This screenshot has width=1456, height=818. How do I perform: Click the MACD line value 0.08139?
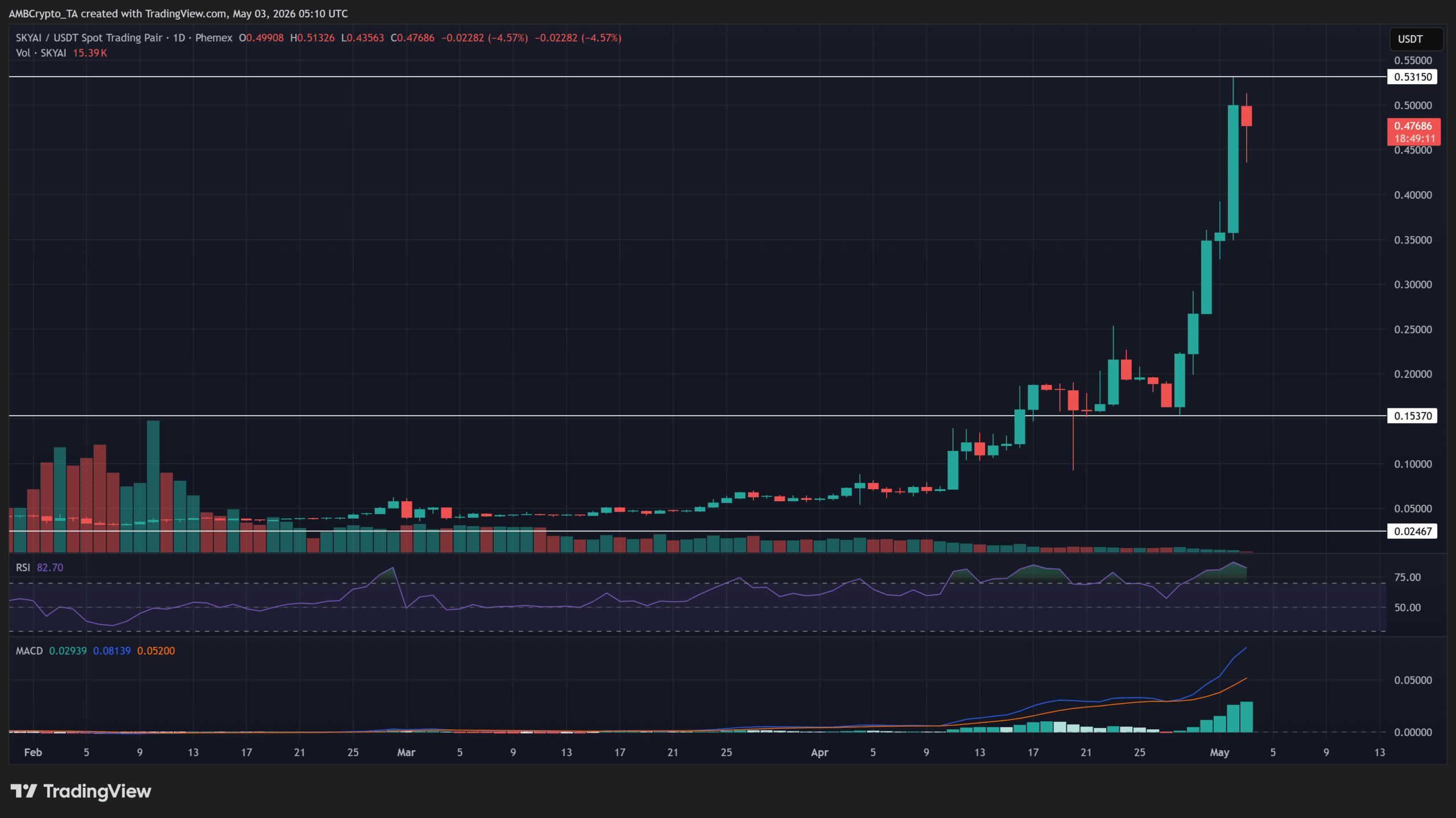click(112, 651)
